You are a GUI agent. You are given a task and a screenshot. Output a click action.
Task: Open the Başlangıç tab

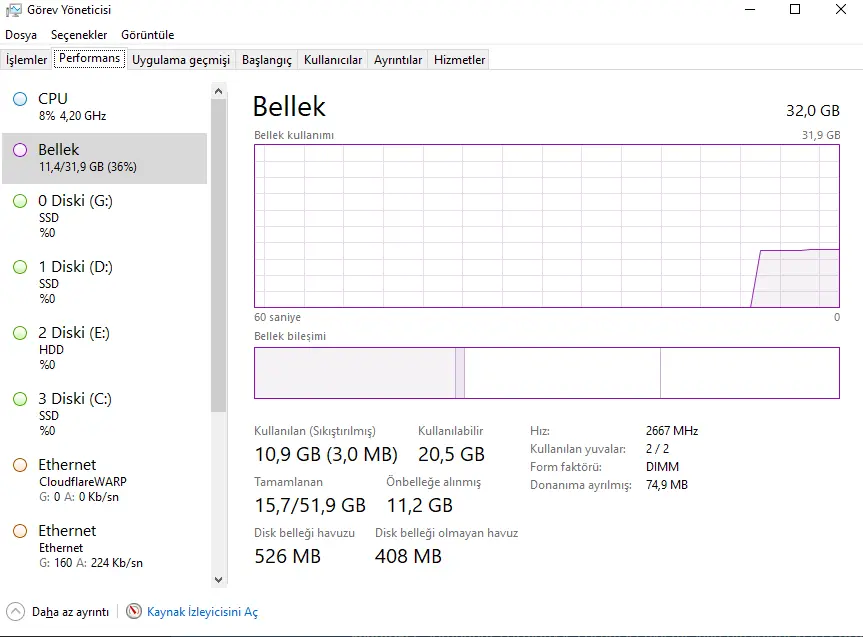coord(267,59)
